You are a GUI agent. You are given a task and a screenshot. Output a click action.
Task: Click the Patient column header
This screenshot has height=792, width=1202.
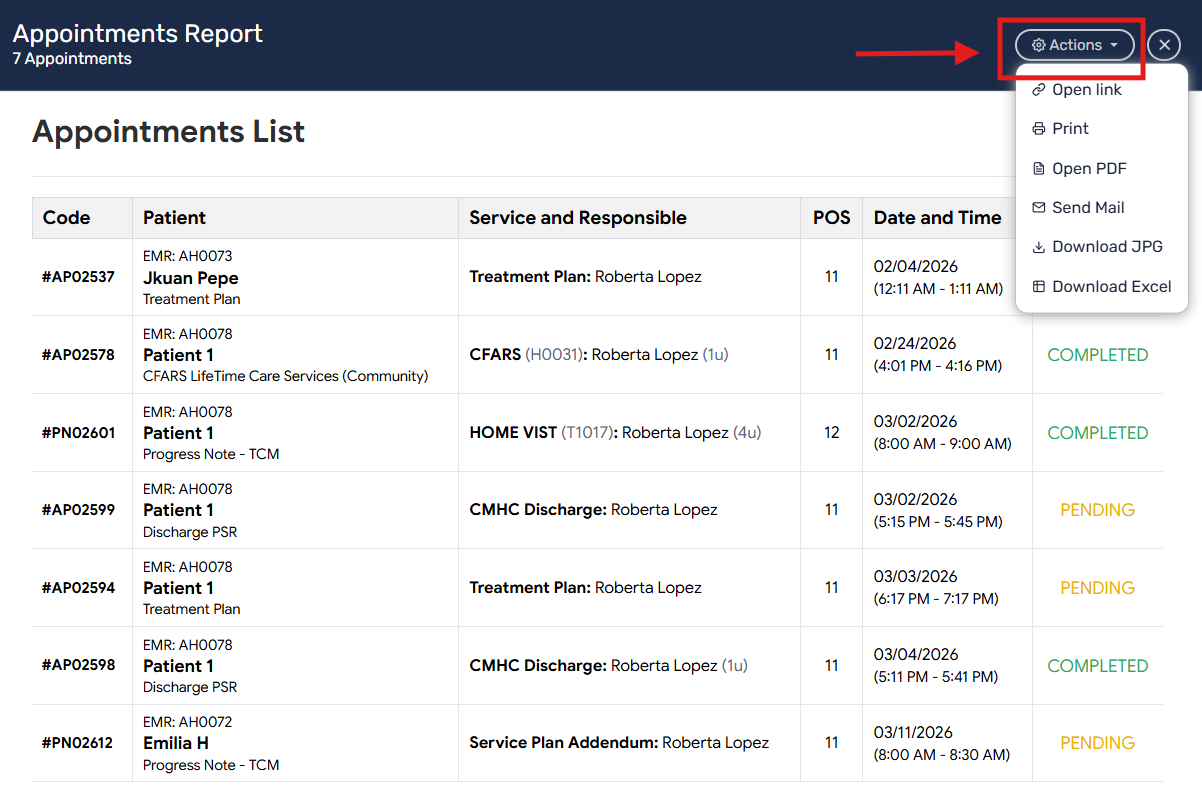(174, 218)
